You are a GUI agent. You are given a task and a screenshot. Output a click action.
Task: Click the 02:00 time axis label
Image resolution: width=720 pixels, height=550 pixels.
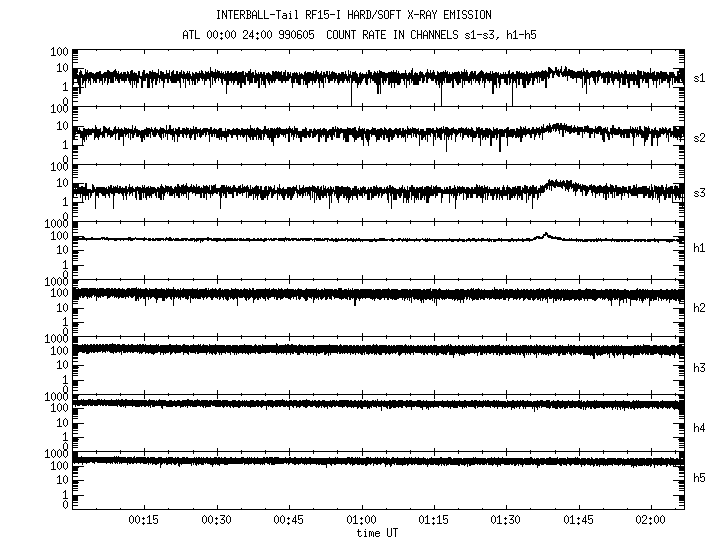tap(651, 520)
